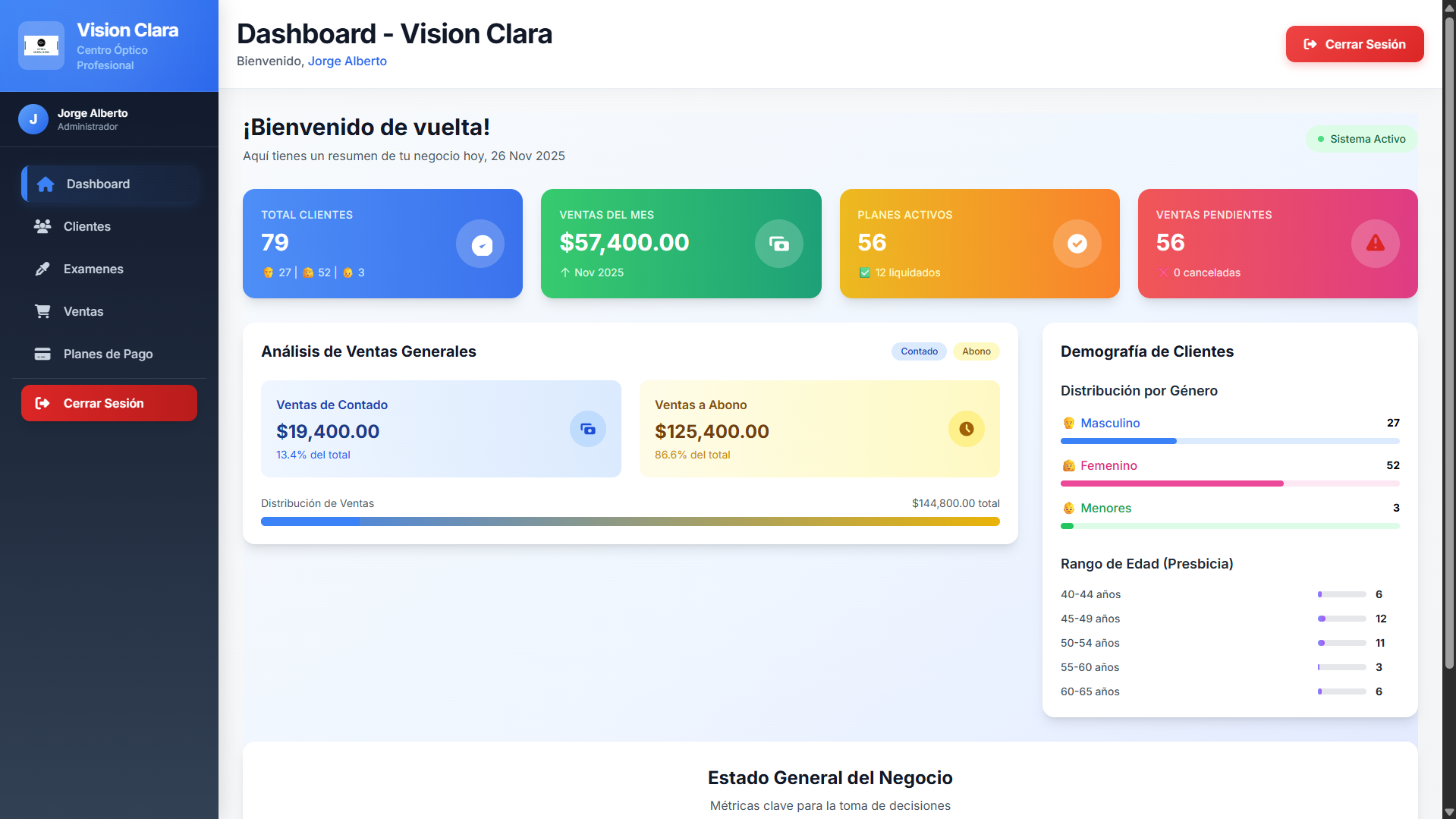Open the Jorge Alberto welcome link

pos(347,61)
